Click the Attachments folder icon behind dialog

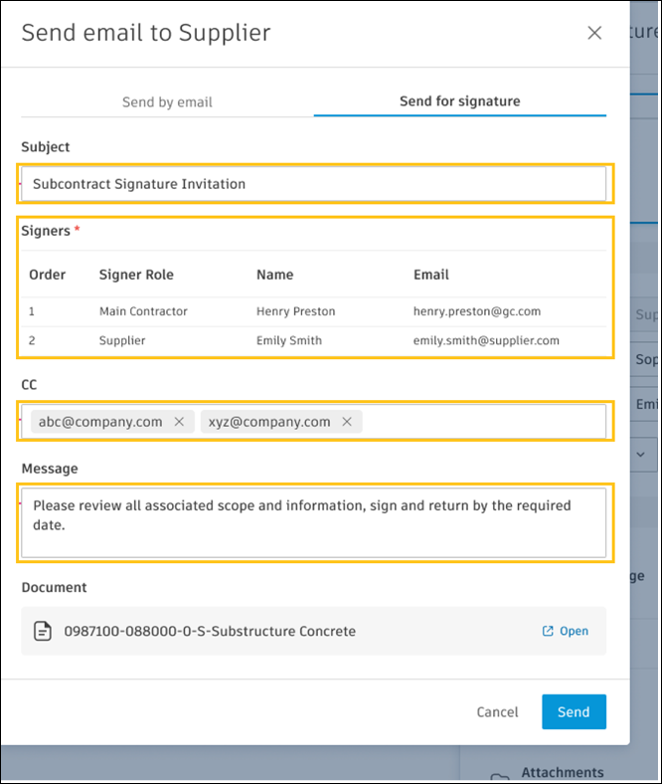498,777
